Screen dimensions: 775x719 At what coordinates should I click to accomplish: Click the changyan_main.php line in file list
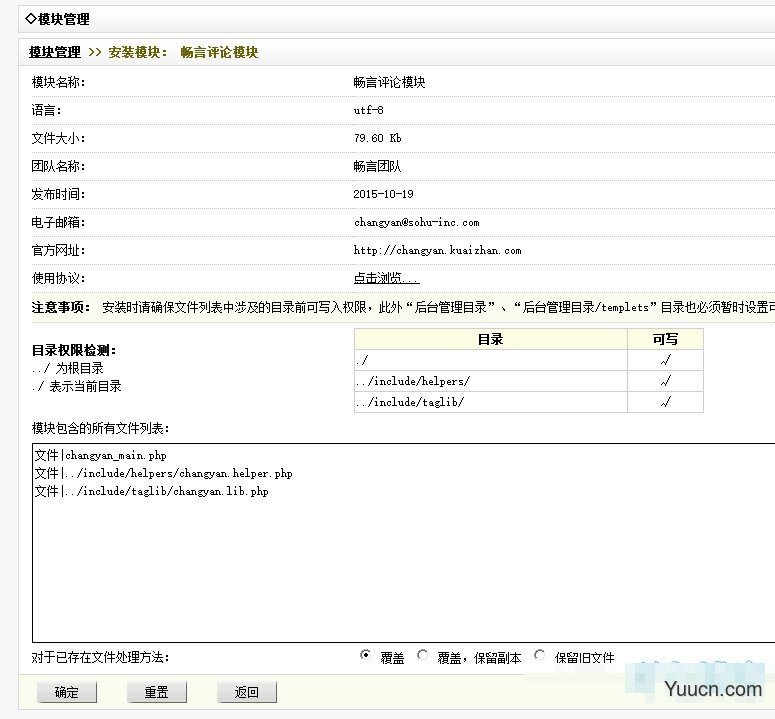(x=100, y=456)
